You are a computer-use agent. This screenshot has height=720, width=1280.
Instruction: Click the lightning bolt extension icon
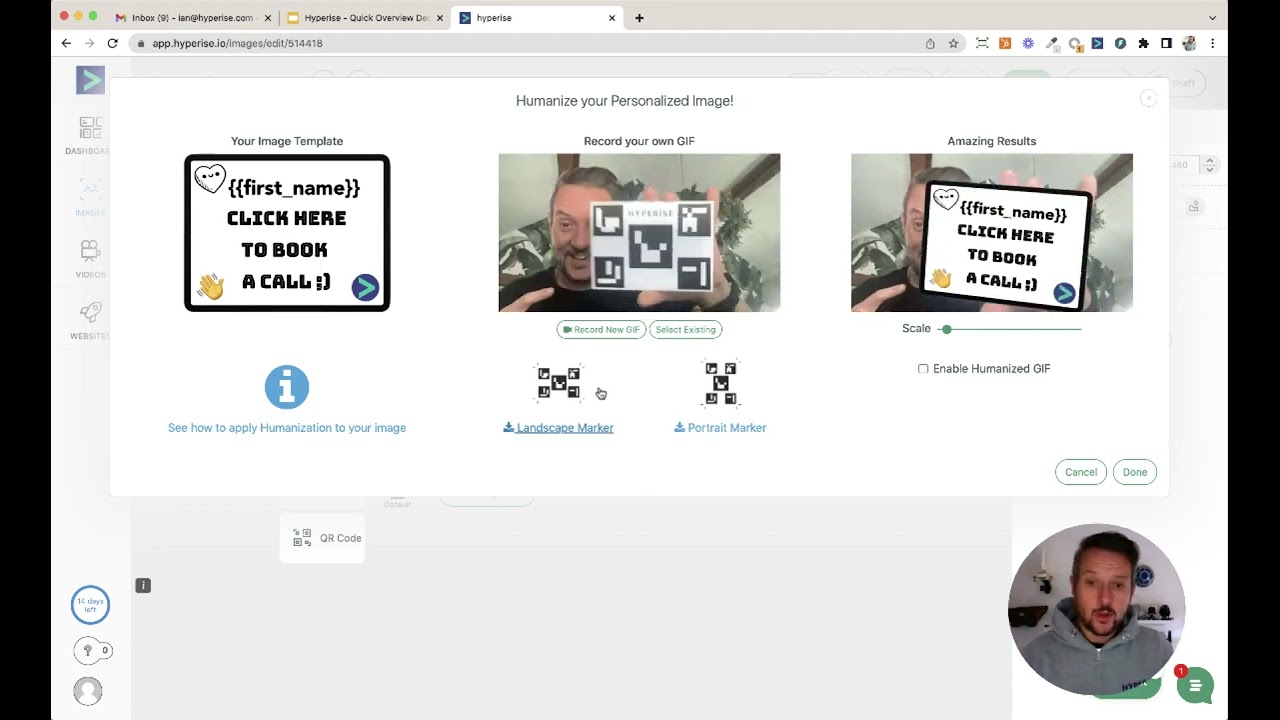(x=1120, y=43)
